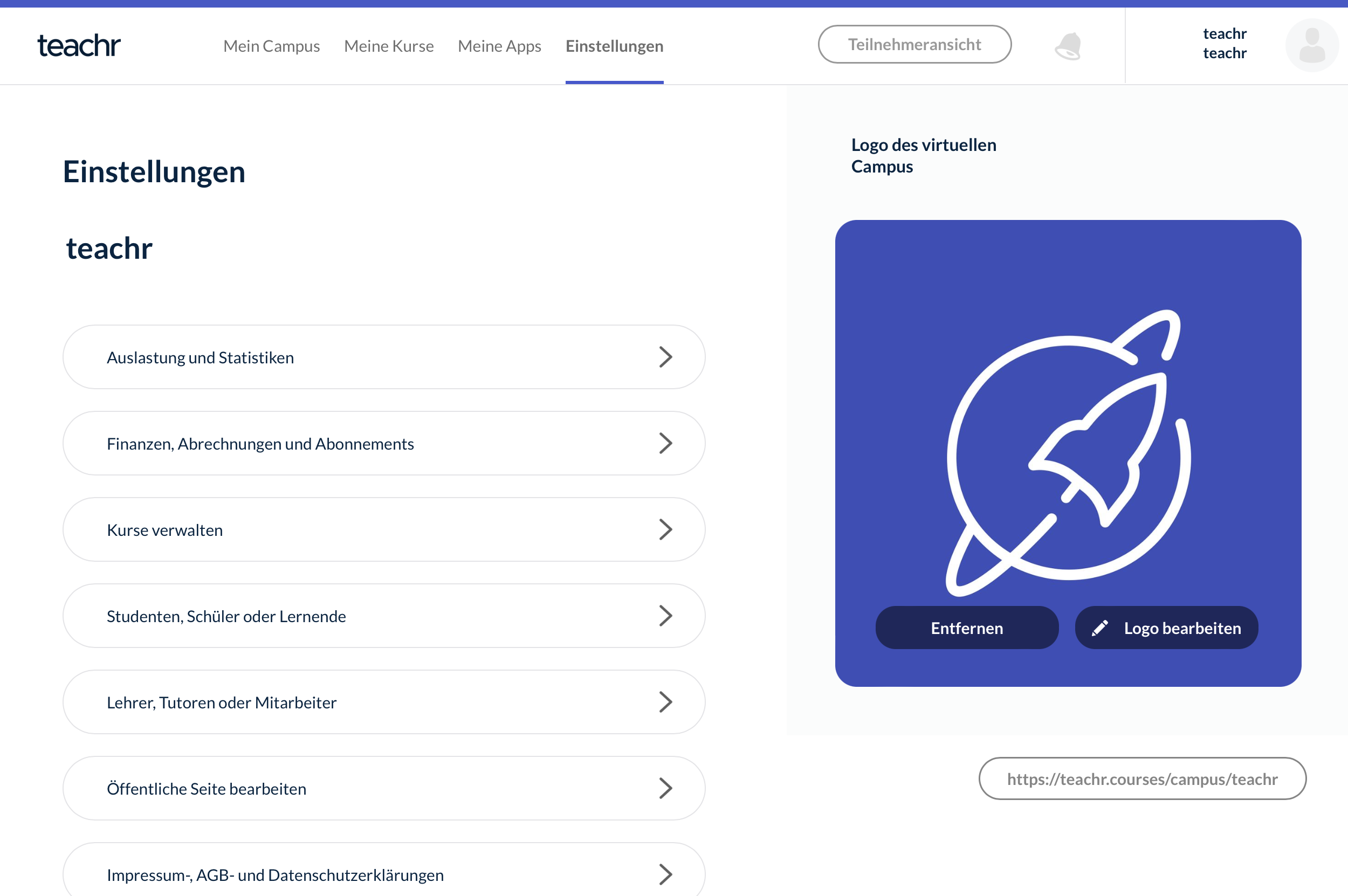Click the notification bell icon

pyautogui.click(x=1068, y=46)
